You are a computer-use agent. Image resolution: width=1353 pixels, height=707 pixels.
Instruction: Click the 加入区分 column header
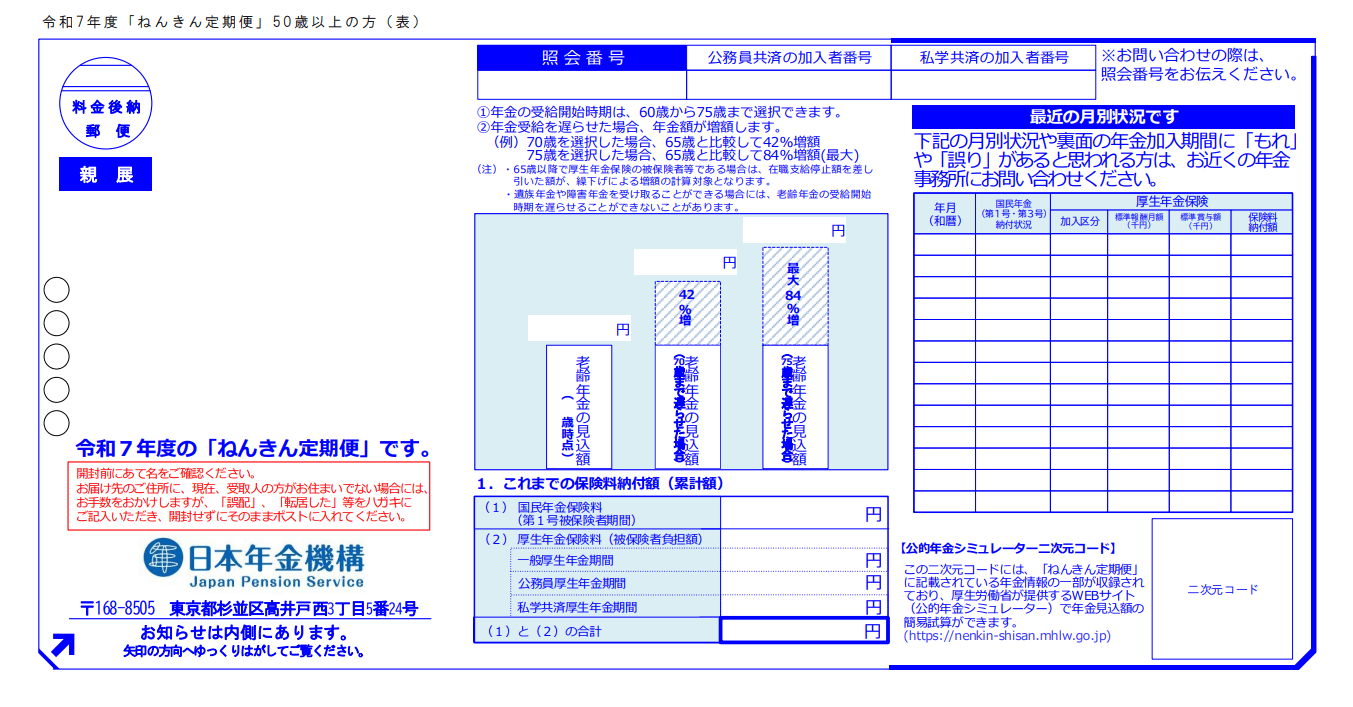pyautogui.click(x=1078, y=221)
